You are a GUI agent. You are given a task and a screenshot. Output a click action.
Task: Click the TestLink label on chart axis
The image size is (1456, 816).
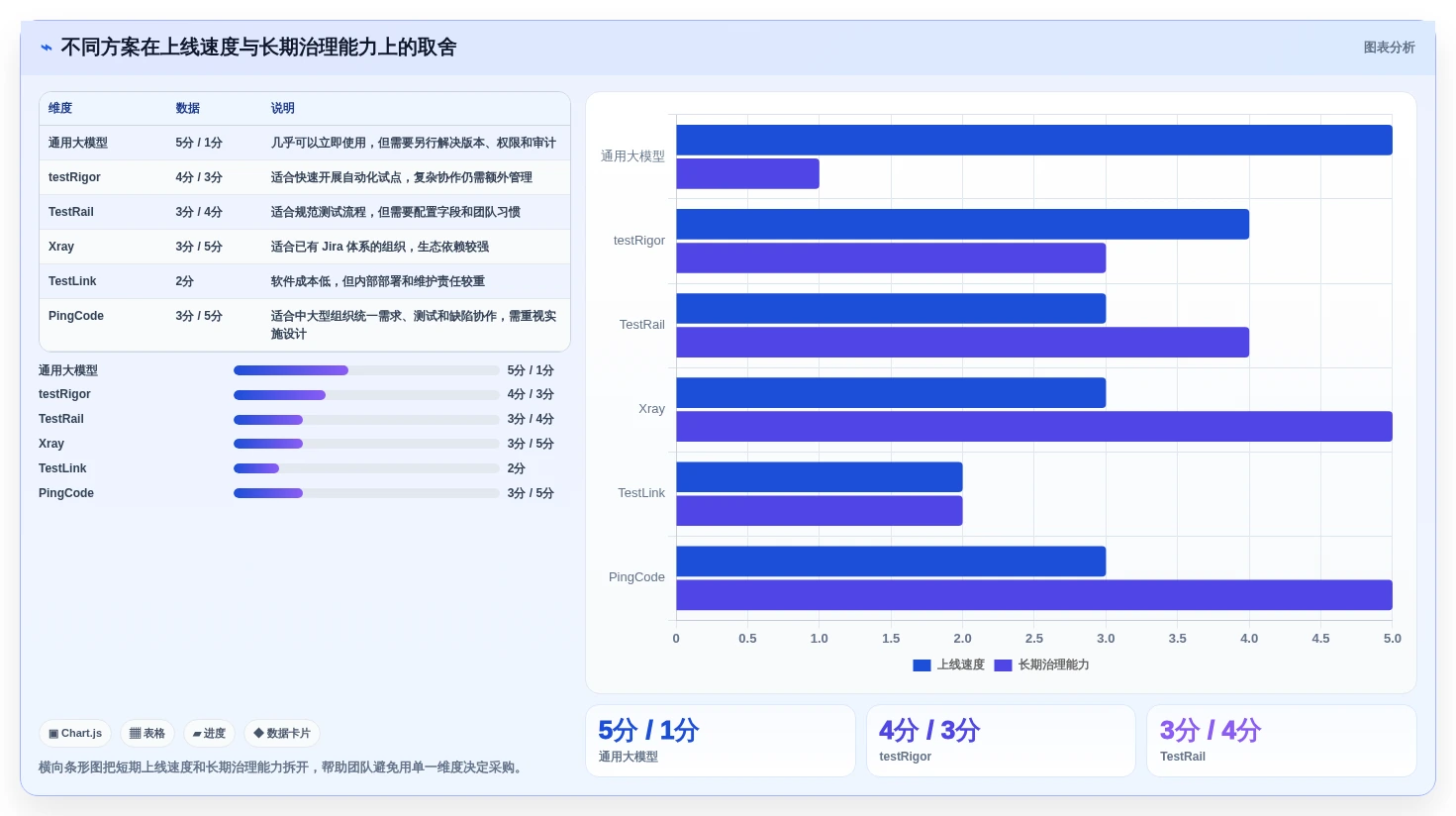click(x=641, y=493)
